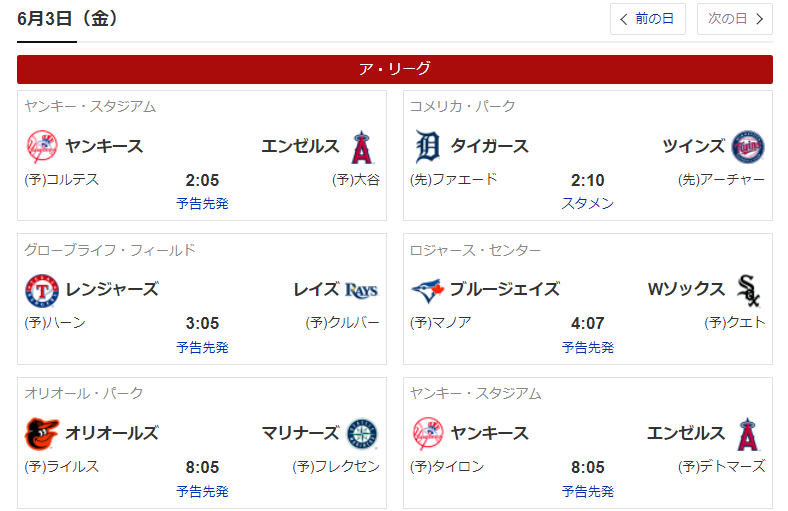Click the Orioles bird logo
The width and height of the screenshot is (788, 511).
[x=42, y=434]
